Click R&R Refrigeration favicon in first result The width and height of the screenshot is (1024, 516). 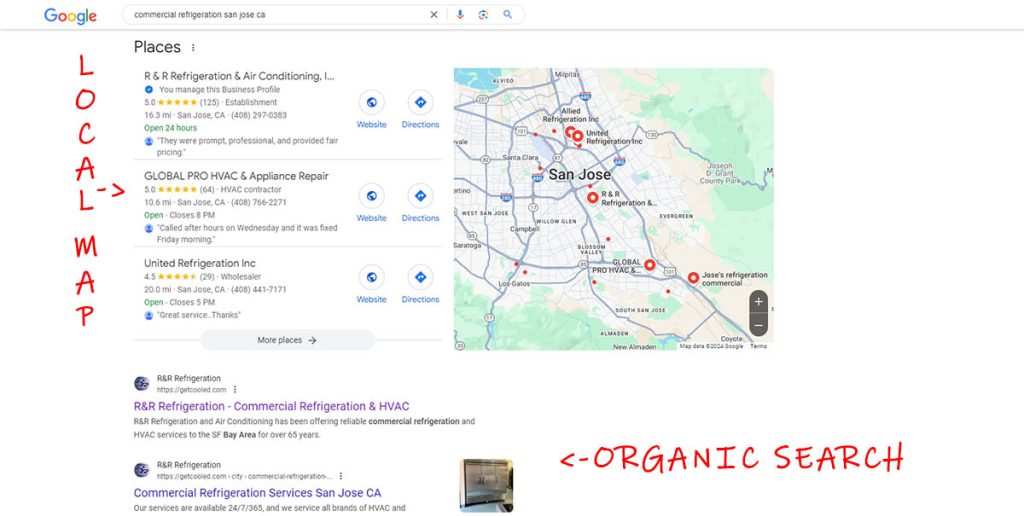click(x=142, y=383)
